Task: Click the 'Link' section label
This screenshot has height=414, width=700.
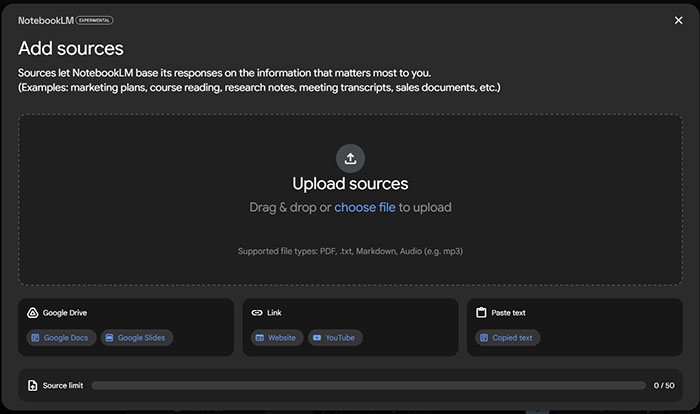Action: point(274,313)
